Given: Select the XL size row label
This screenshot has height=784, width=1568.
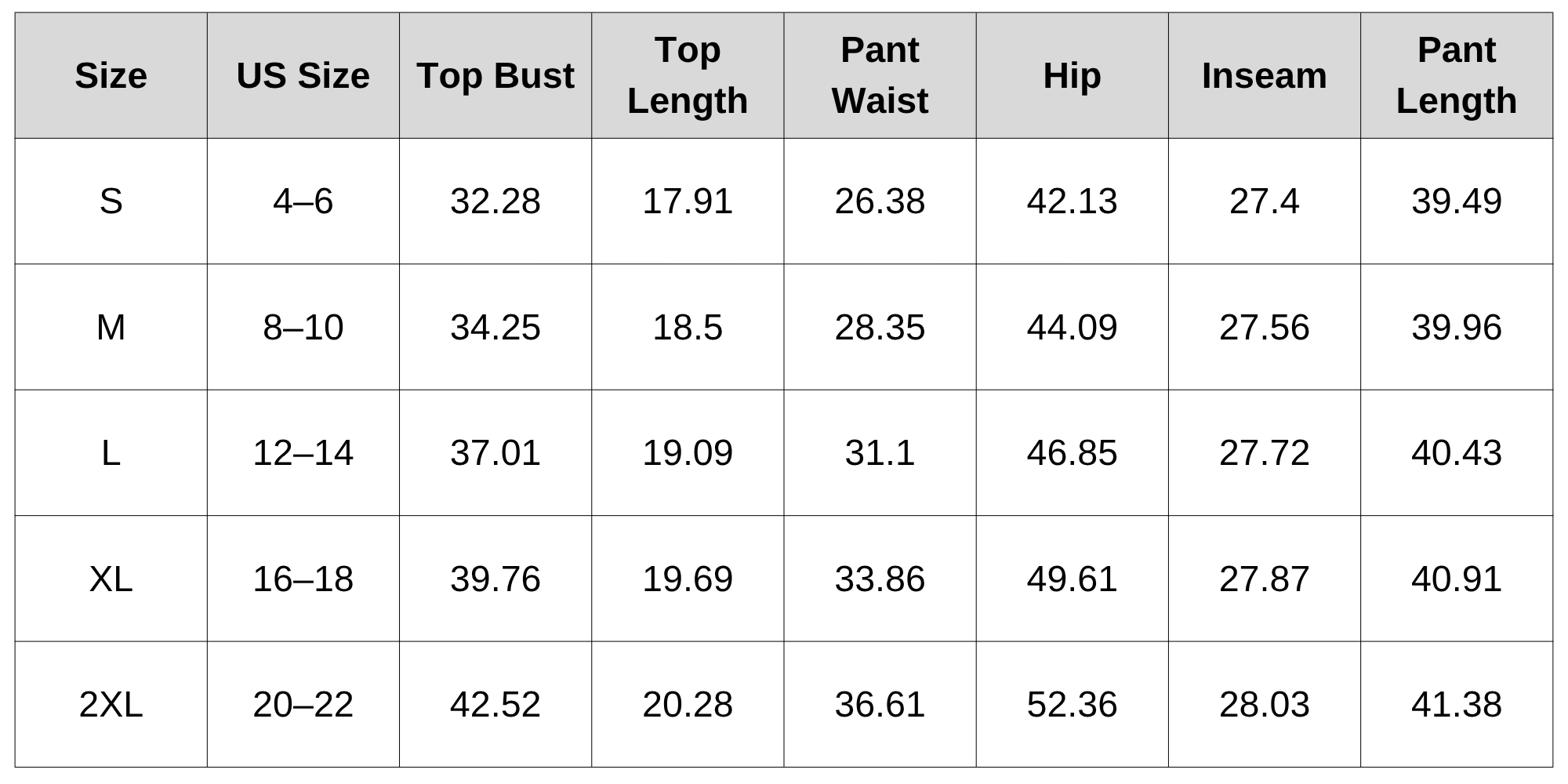Looking at the screenshot, I should coord(111,579).
